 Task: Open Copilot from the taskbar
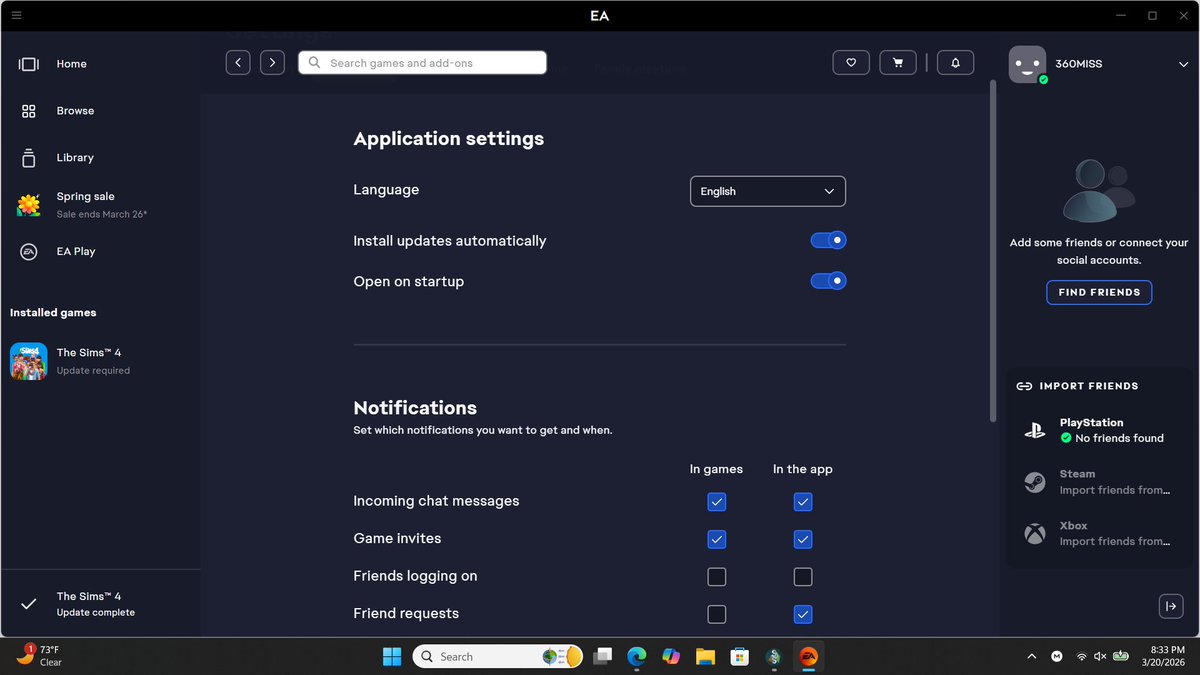point(671,657)
